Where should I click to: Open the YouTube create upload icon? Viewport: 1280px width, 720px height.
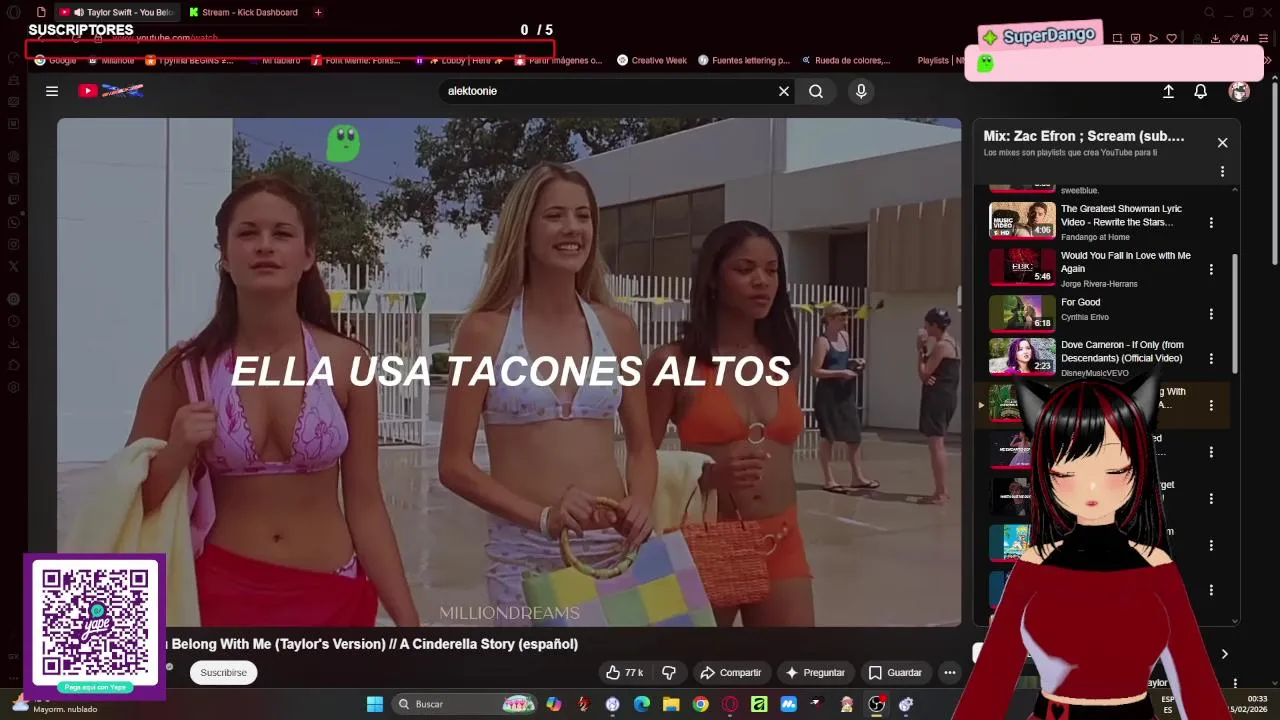[1168, 91]
